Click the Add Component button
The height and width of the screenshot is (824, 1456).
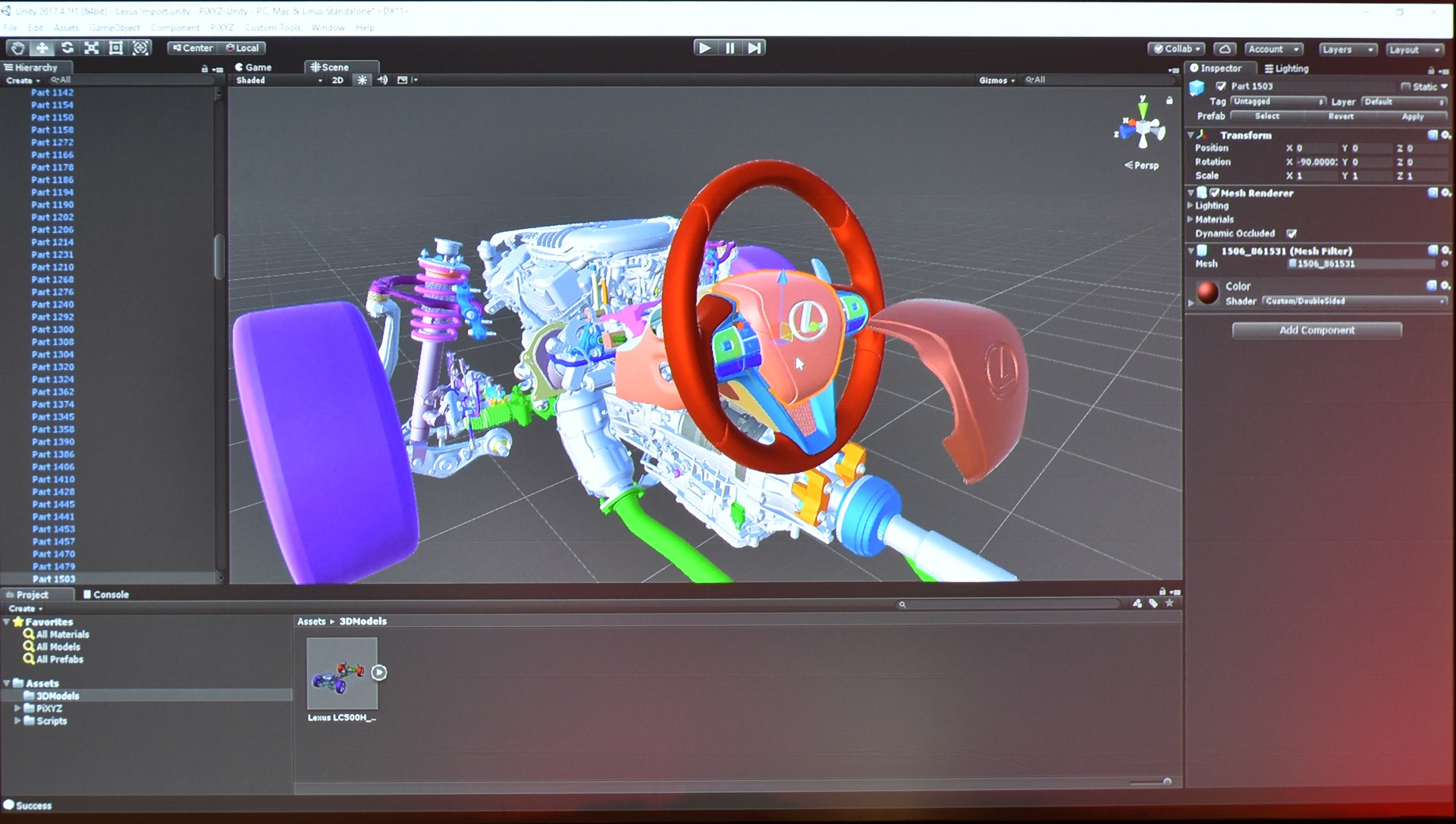(1316, 330)
